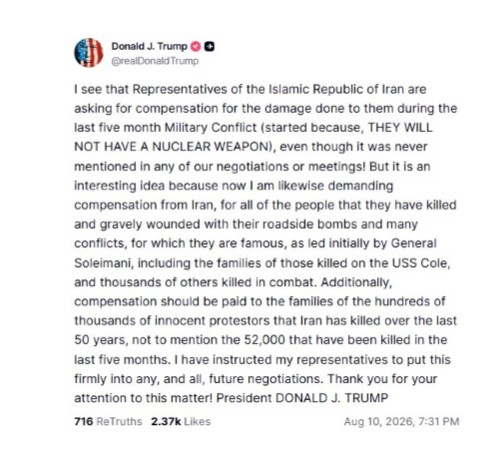Click 'NUCLEAR WEAPON' in the post text

pos(210,147)
